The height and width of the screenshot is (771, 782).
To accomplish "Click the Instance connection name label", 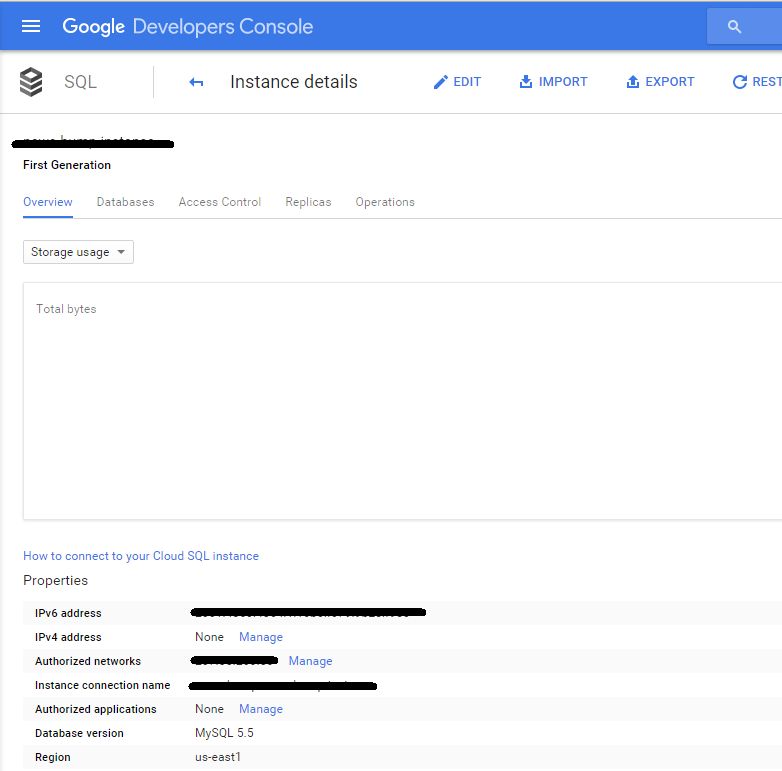I will [x=103, y=685].
